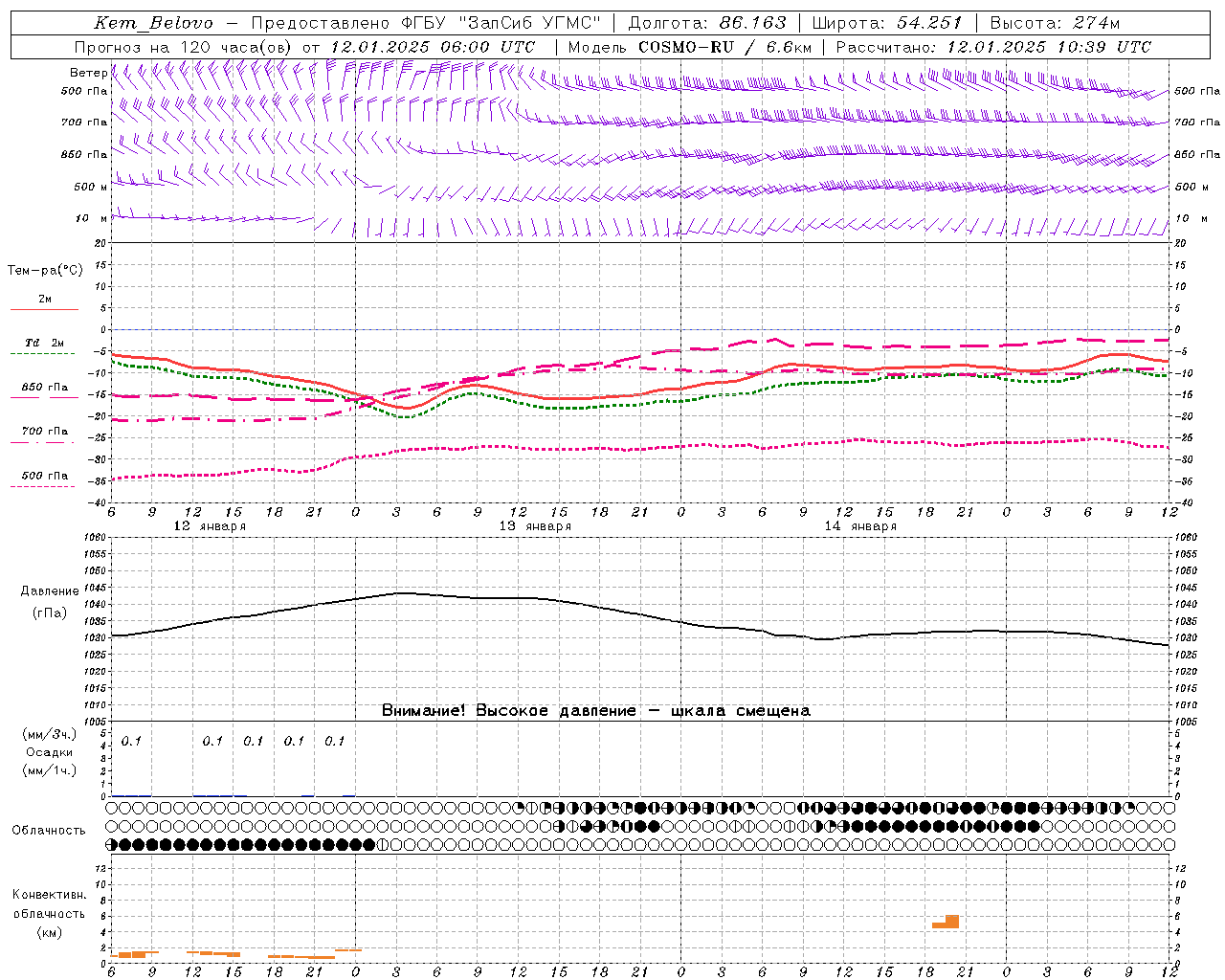Click the 10 м wind level label on left
Screen dimensions: 1225x980
[x=90, y=219]
